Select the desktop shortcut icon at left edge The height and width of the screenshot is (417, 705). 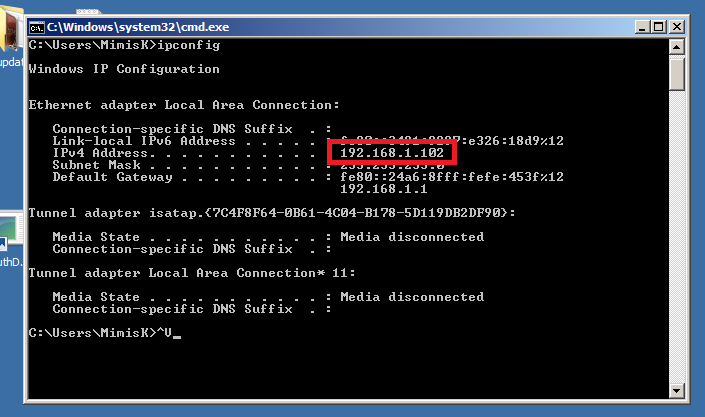(x=11, y=232)
